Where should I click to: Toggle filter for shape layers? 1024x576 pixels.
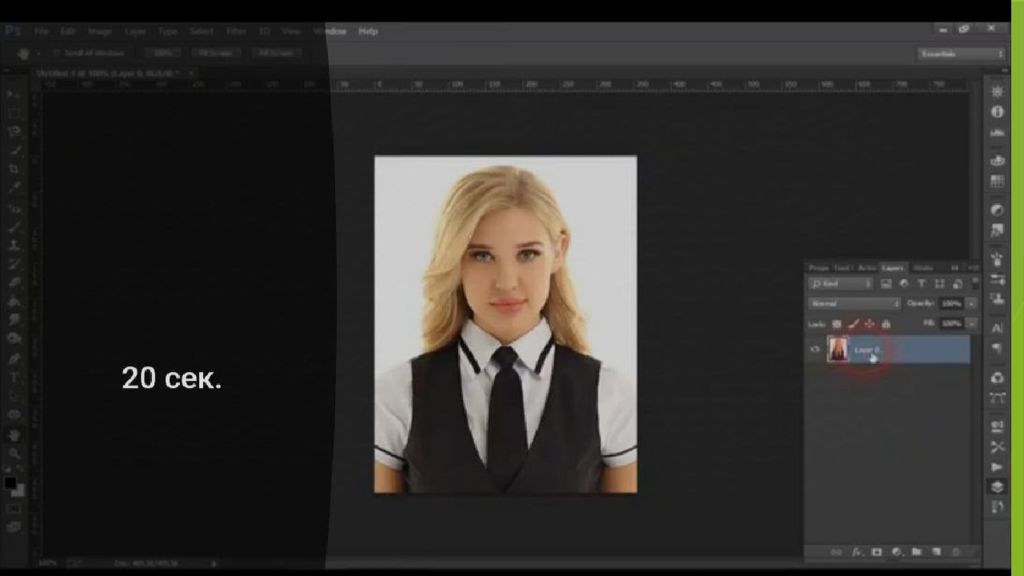(x=940, y=284)
